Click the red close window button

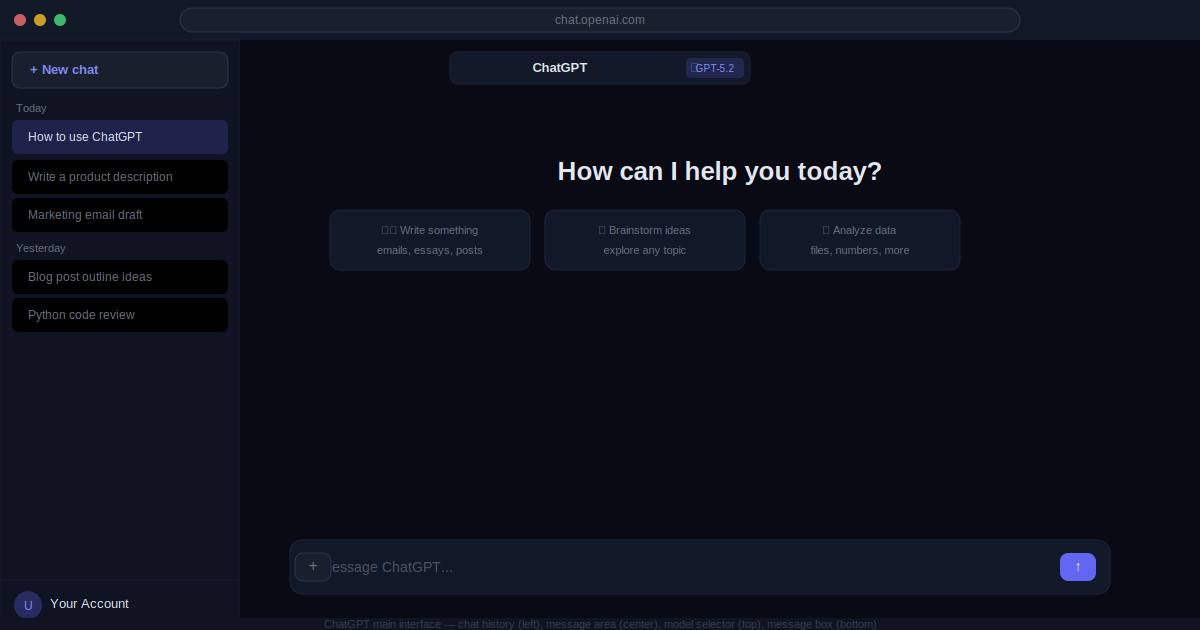(x=20, y=20)
